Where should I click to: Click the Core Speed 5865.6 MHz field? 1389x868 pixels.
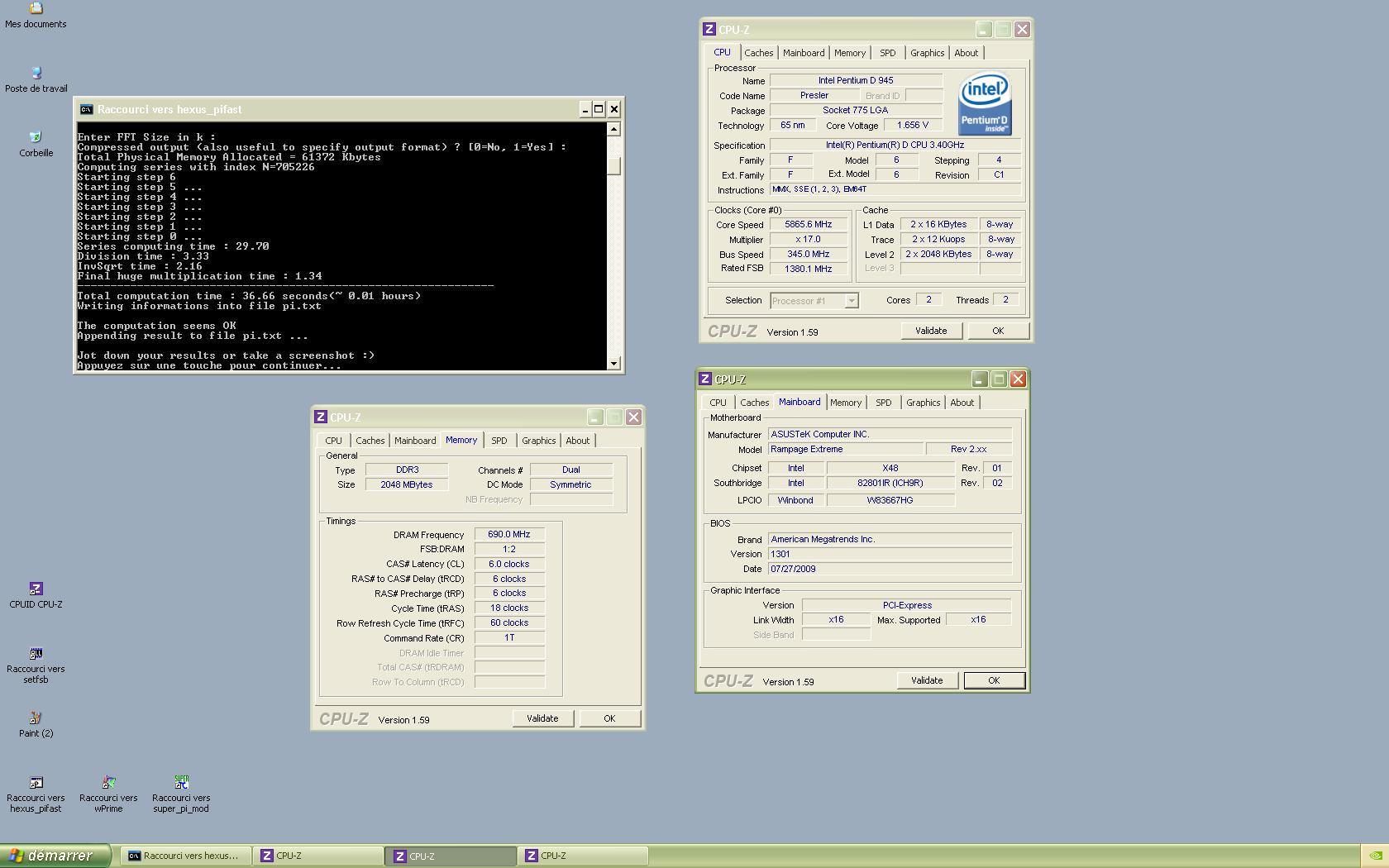pos(809,225)
